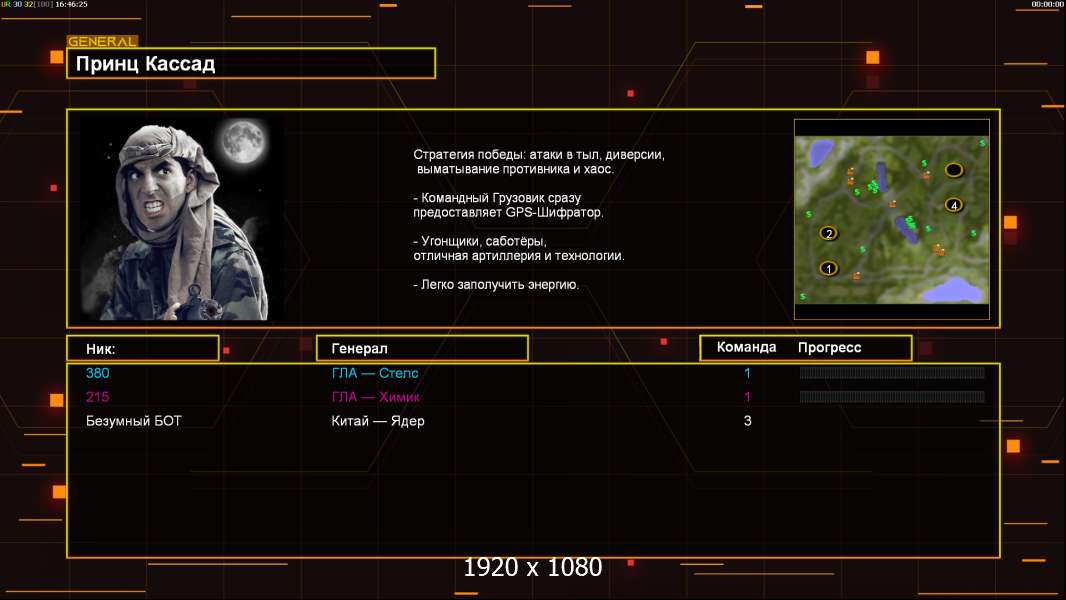
Task: Click the 'Принц Кассад' general name field
Action: click(x=251, y=63)
